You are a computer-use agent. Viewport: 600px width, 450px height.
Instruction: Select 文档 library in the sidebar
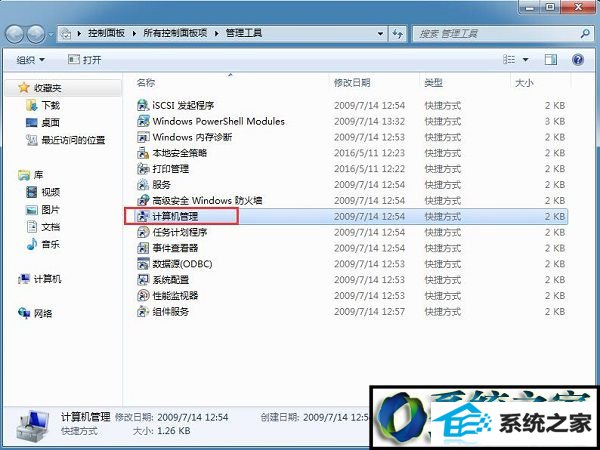coord(51,227)
